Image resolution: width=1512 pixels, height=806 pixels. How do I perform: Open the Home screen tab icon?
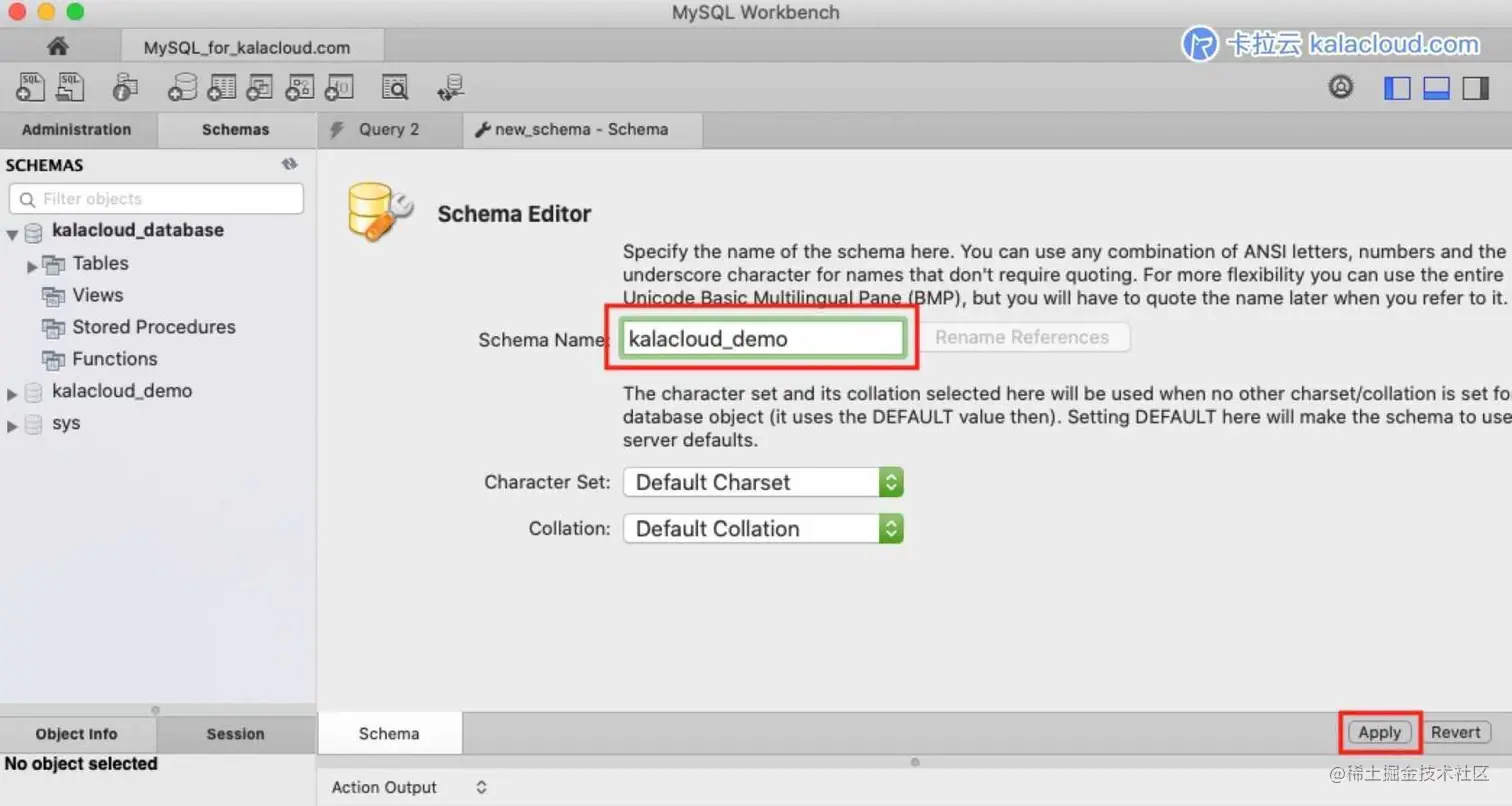pyautogui.click(x=57, y=46)
